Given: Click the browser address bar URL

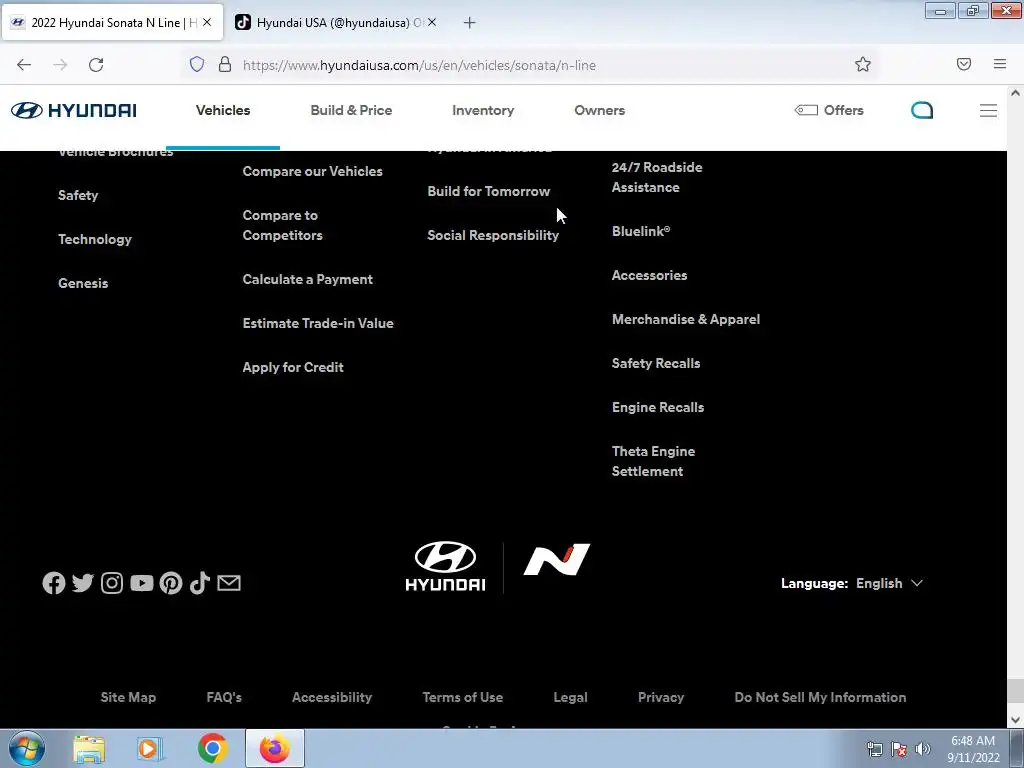Looking at the screenshot, I should (x=419, y=65).
